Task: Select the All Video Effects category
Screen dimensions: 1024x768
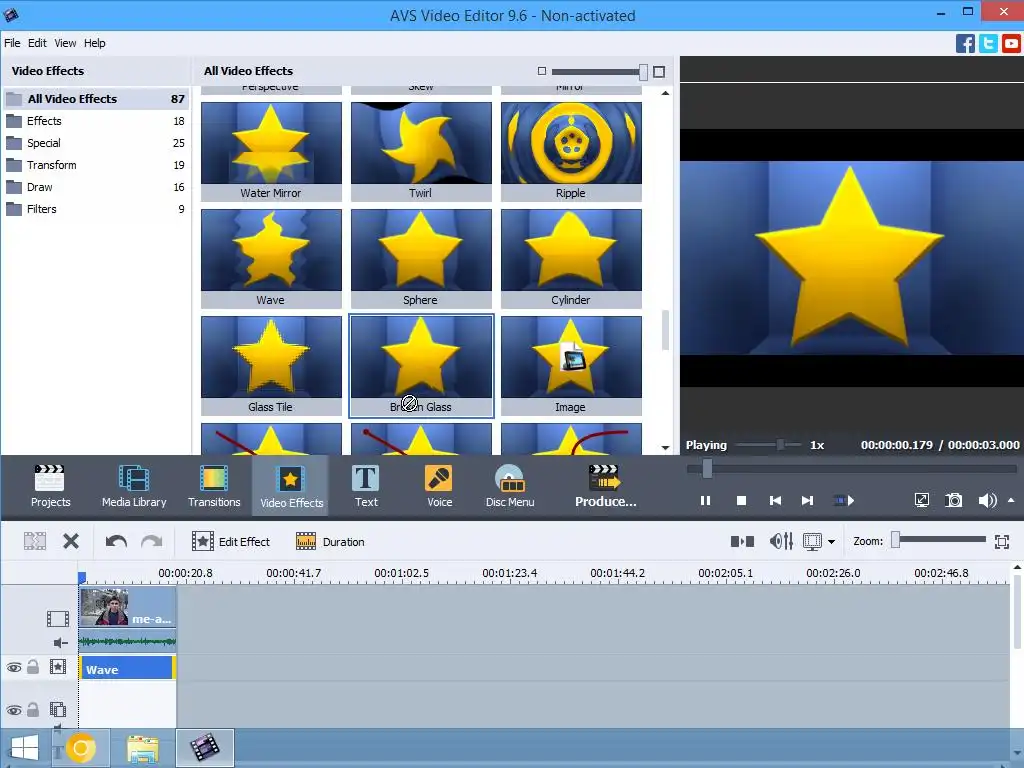Action: [x=96, y=99]
